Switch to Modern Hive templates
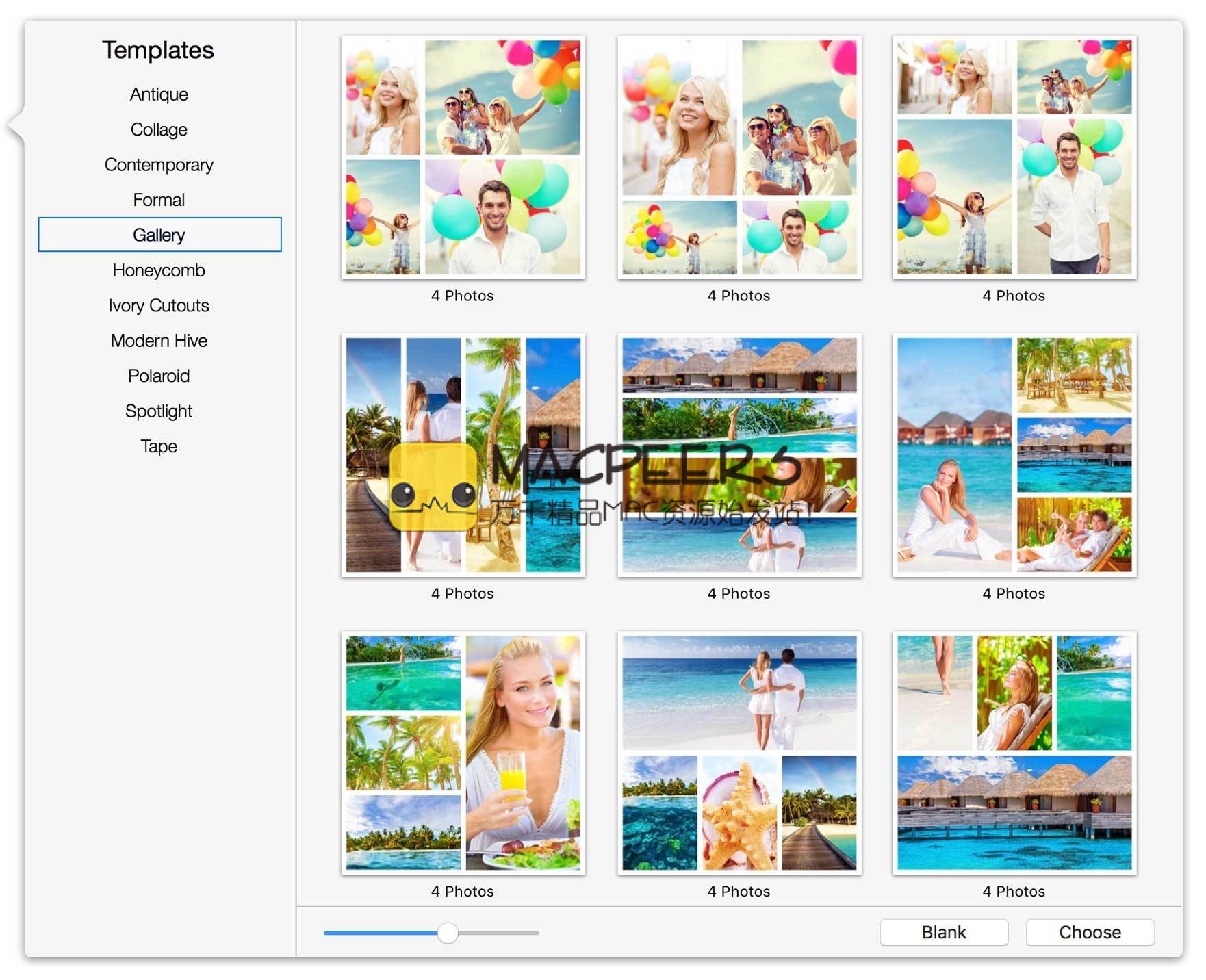This screenshot has width=1206, height=980. coord(159,341)
